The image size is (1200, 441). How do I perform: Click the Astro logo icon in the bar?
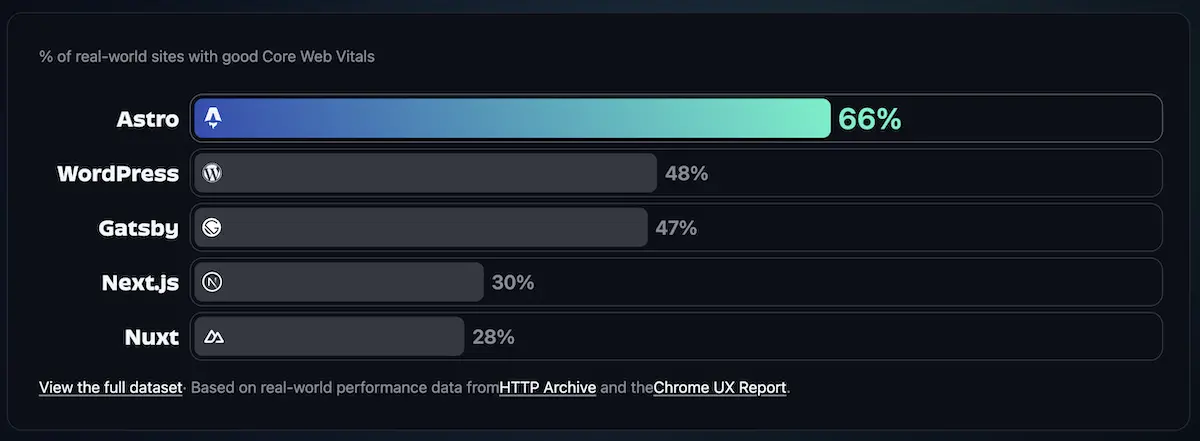[212, 119]
